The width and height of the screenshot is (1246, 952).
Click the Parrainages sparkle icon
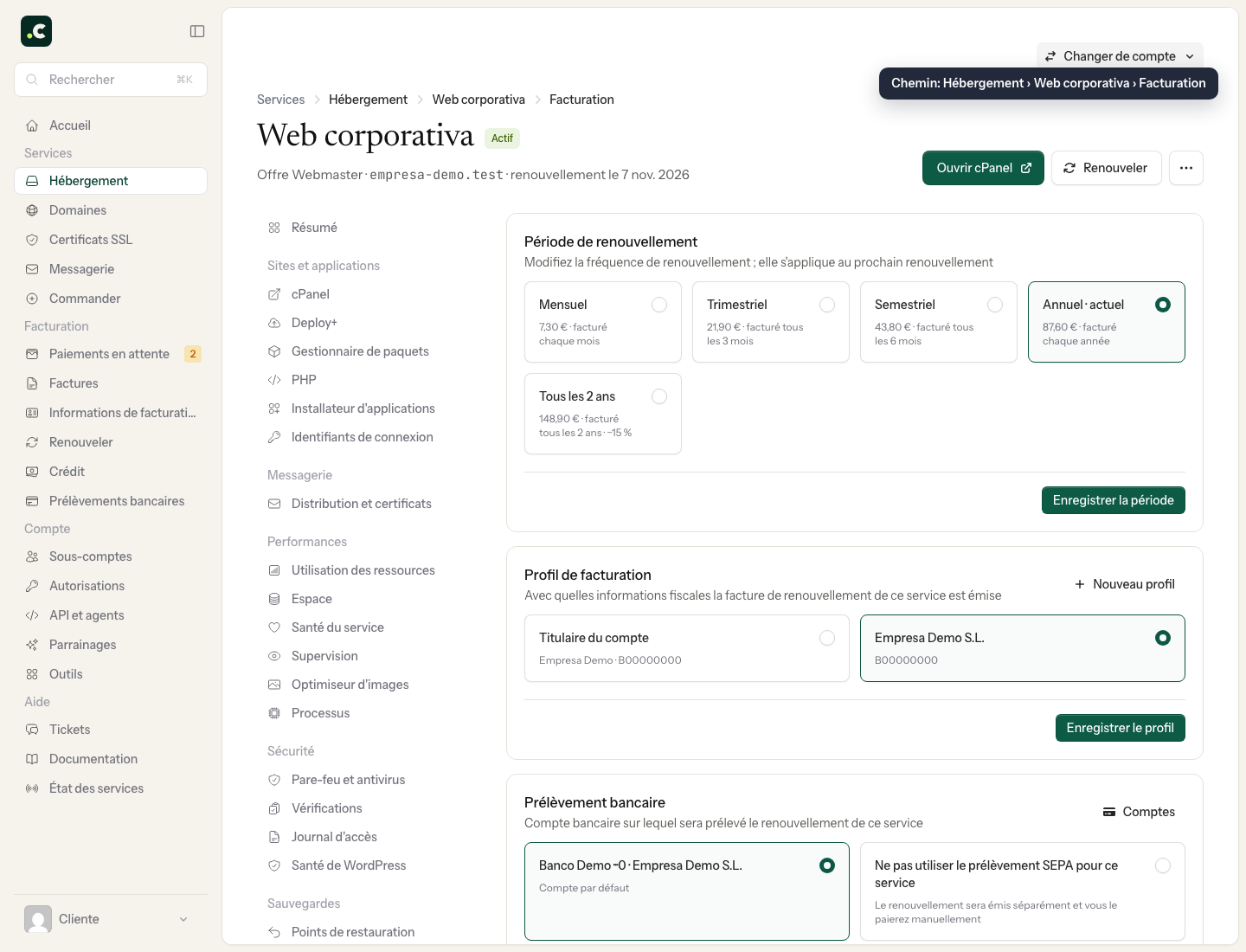tap(32, 645)
